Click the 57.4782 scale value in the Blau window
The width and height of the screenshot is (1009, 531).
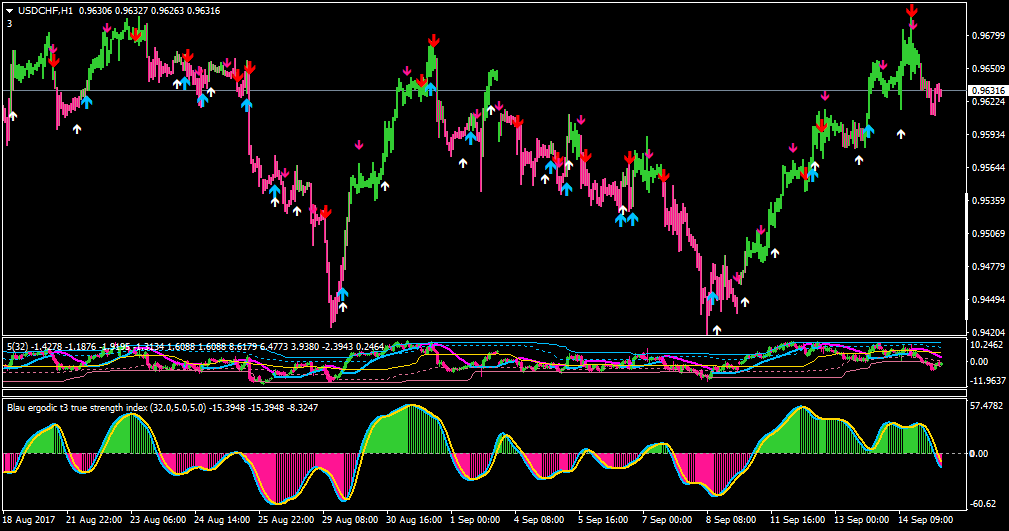tap(986, 406)
